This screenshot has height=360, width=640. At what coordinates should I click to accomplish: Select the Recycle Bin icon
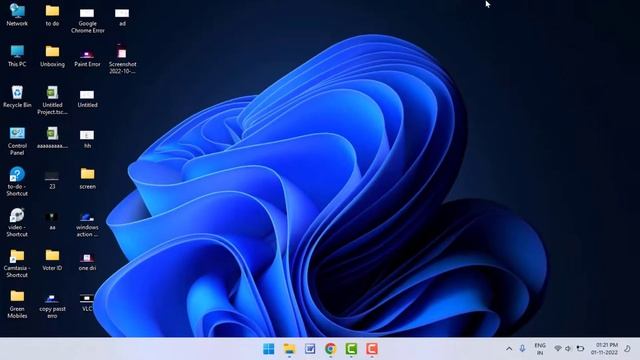[17, 97]
